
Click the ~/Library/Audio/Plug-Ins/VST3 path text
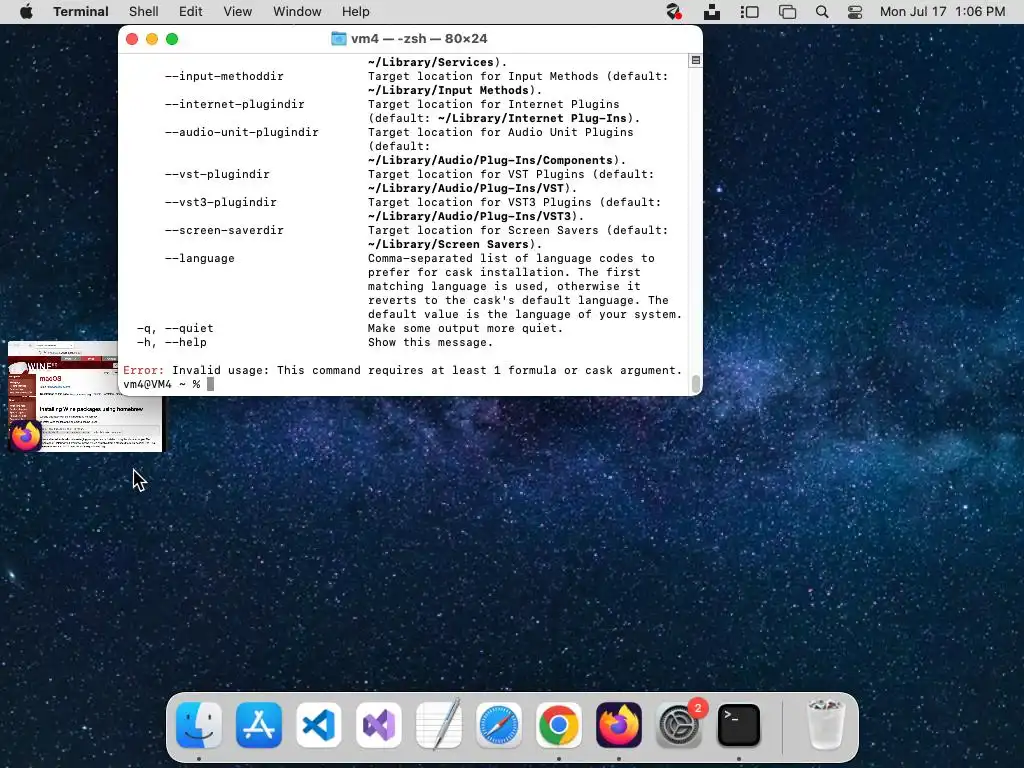tap(470, 216)
